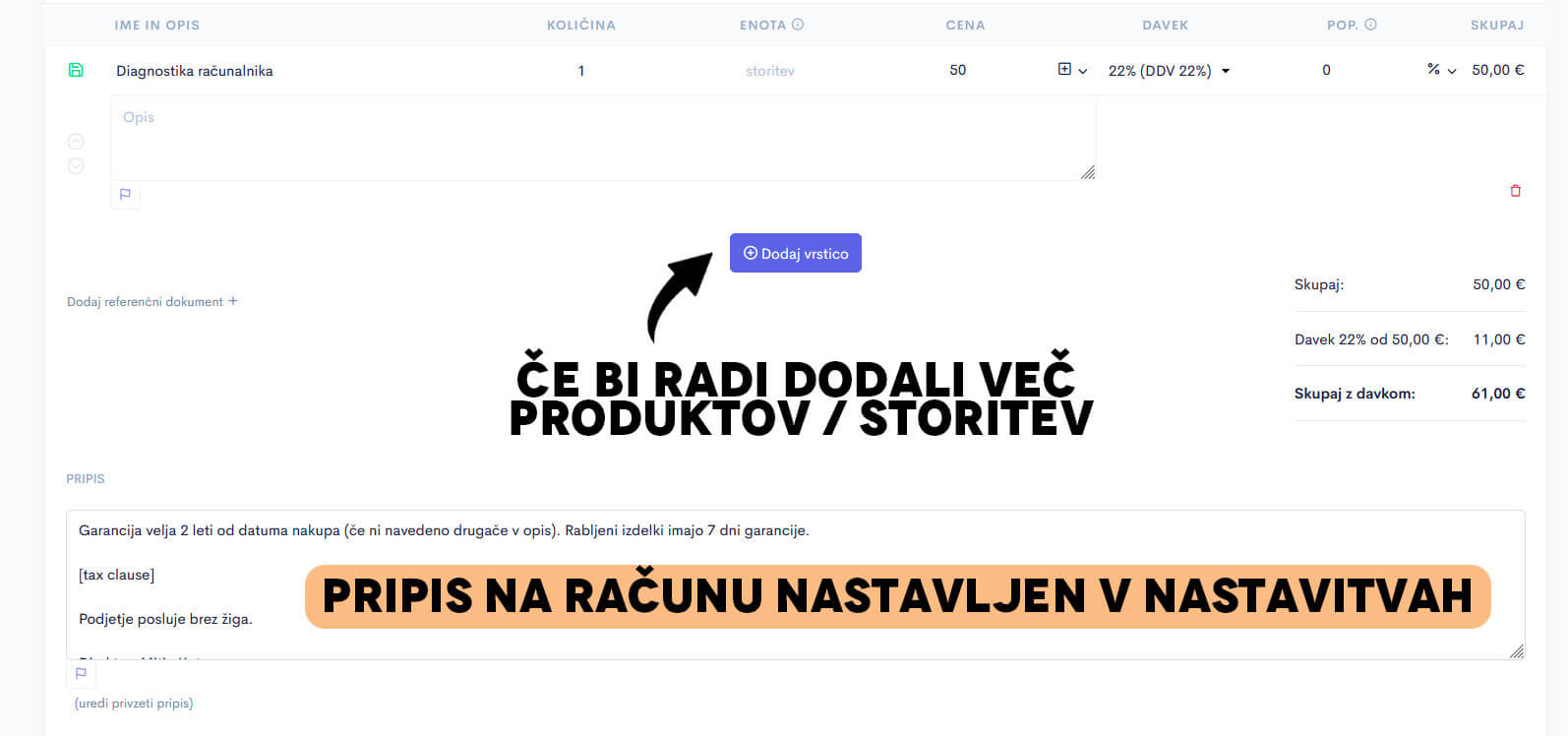The width and height of the screenshot is (1568, 736).
Task: Click (uredi privzeti pripis) link
Action: (x=134, y=704)
